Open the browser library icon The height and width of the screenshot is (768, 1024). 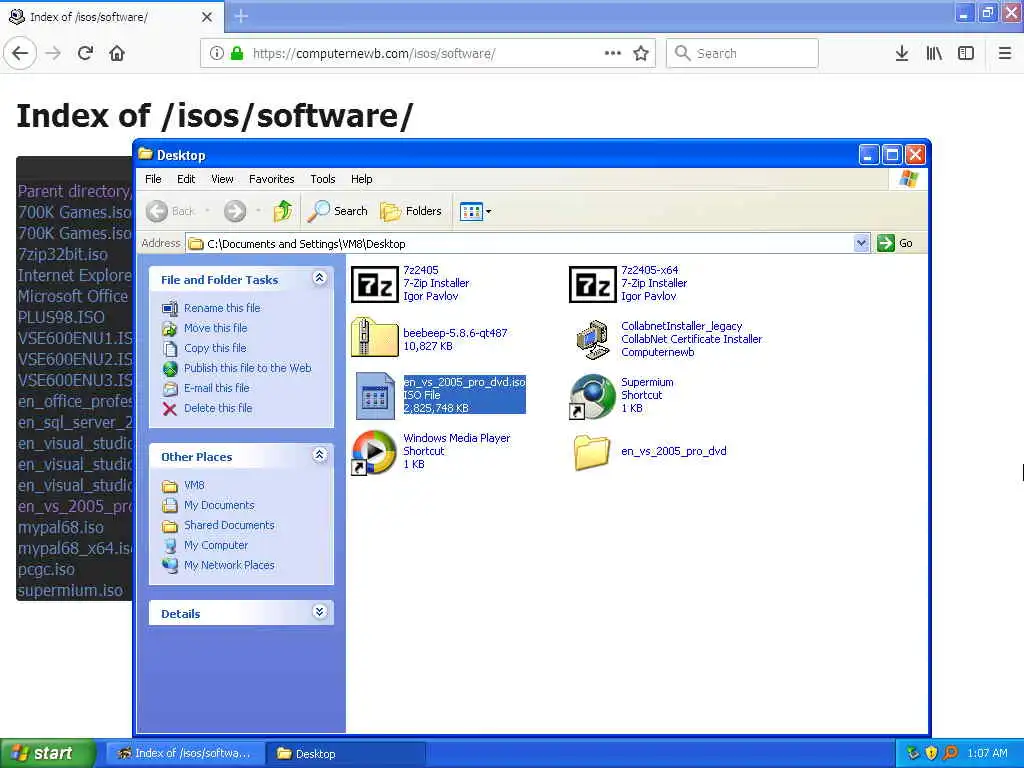pos(934,53)
